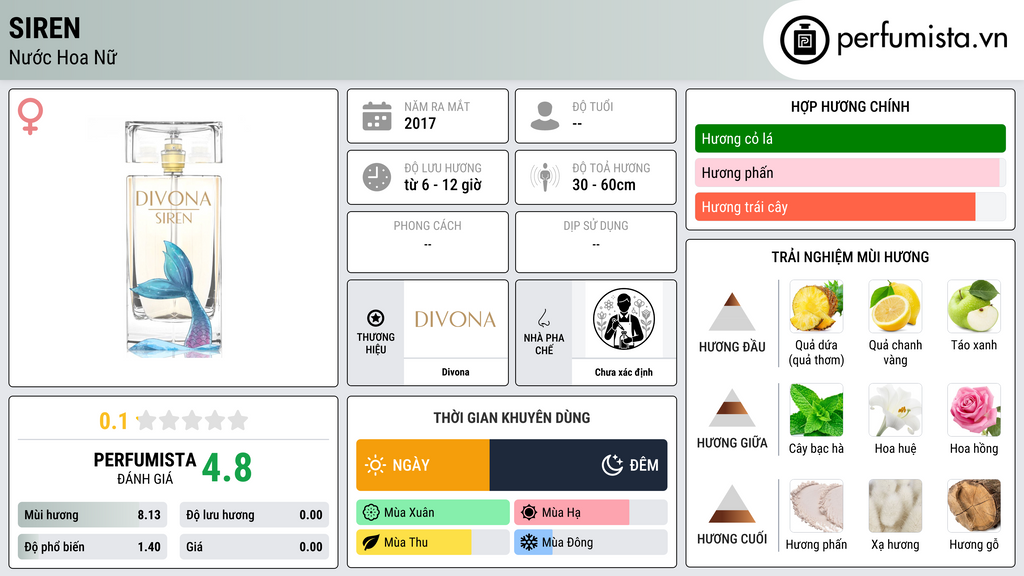Select the pink rose note image

tap(974, 409)
